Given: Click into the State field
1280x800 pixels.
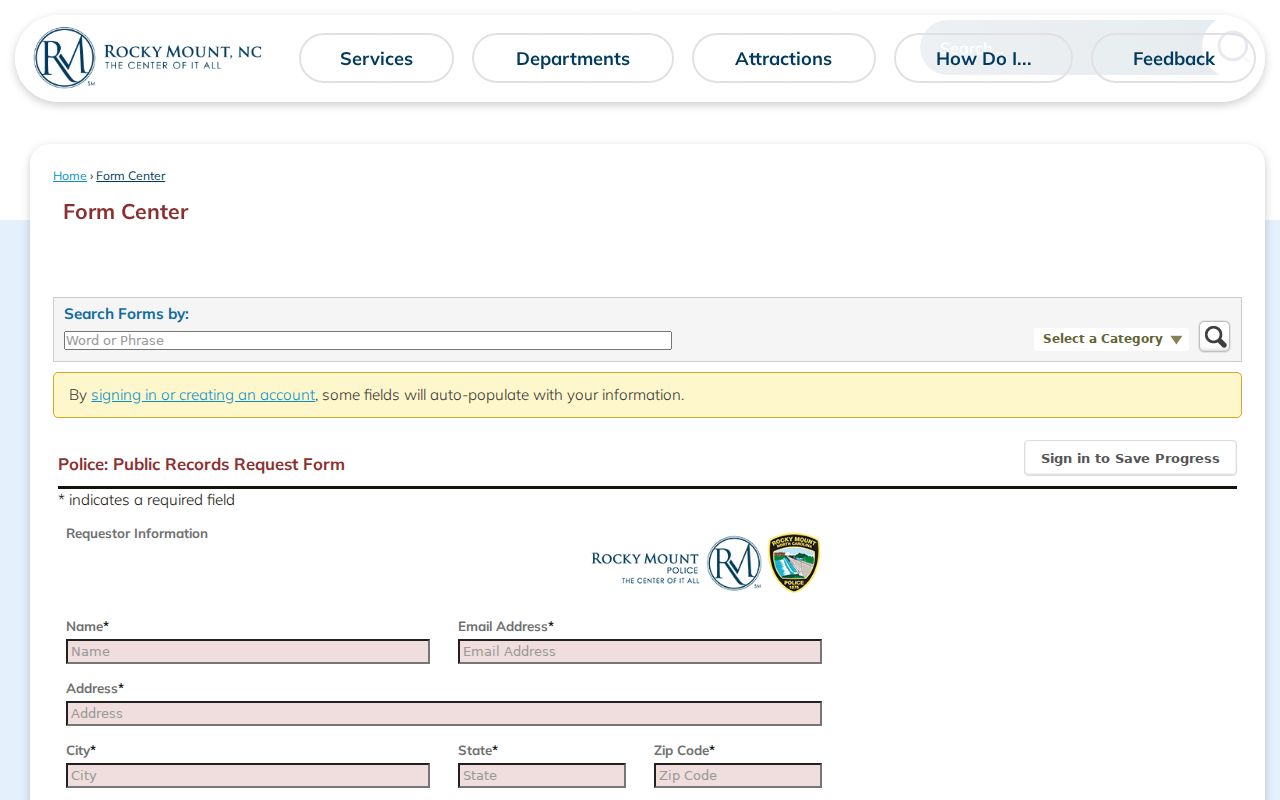Looking at the screenshot, I should click(x=542, y=775).
